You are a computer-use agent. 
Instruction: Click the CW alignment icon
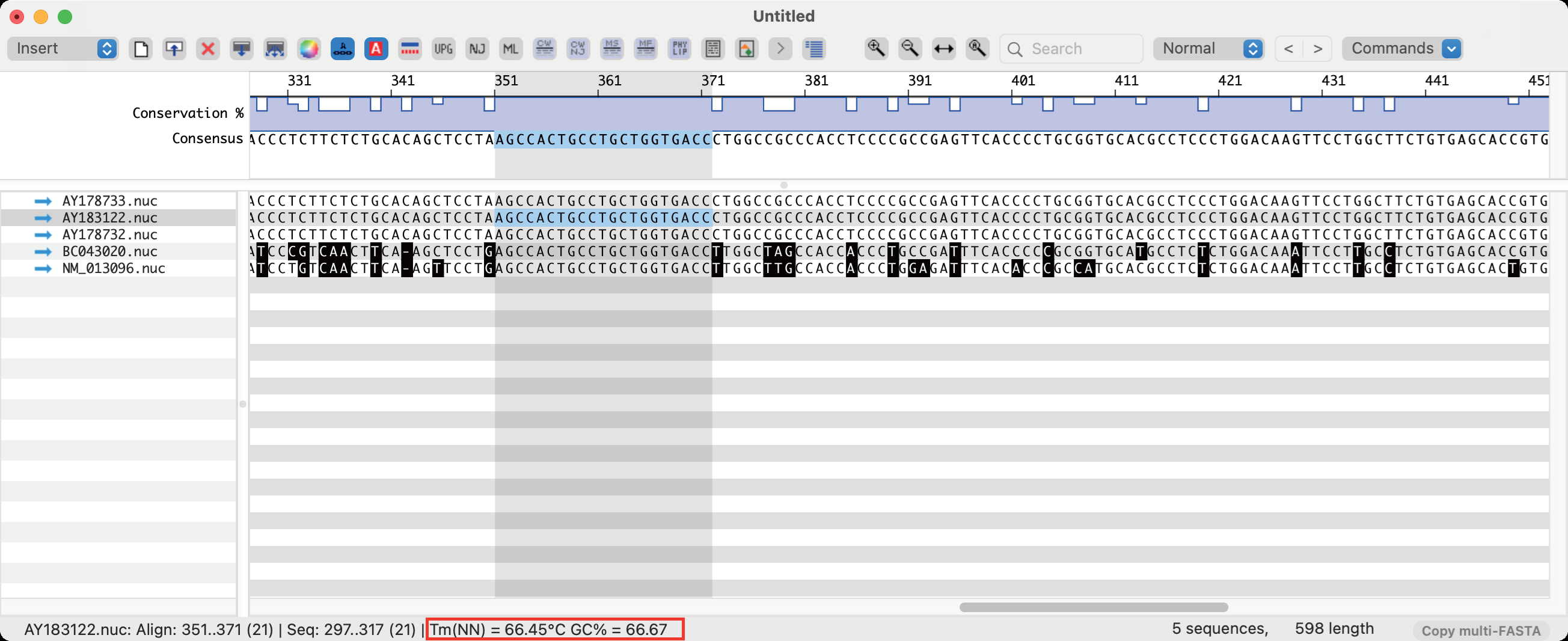pos(545,49)
